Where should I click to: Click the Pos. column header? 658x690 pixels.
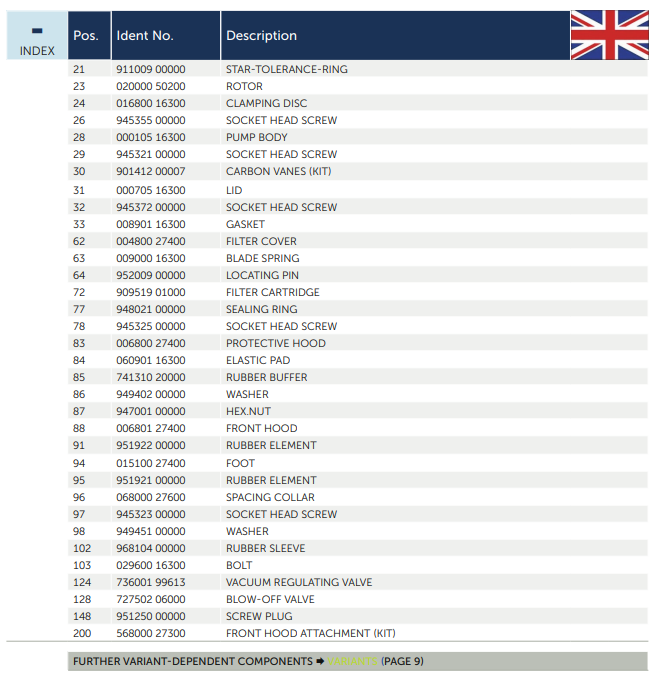click(86, 36)
